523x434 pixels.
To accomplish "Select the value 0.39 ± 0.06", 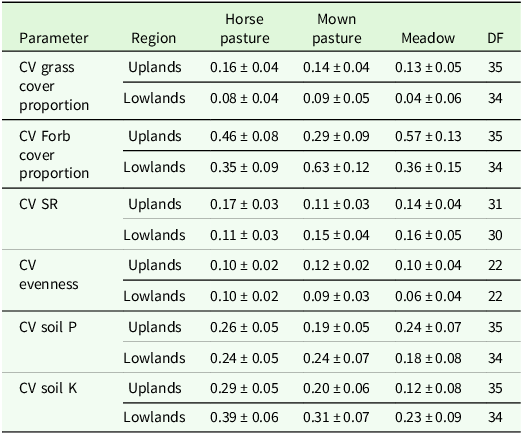I will pyautogui.click(x=244, y=417).
